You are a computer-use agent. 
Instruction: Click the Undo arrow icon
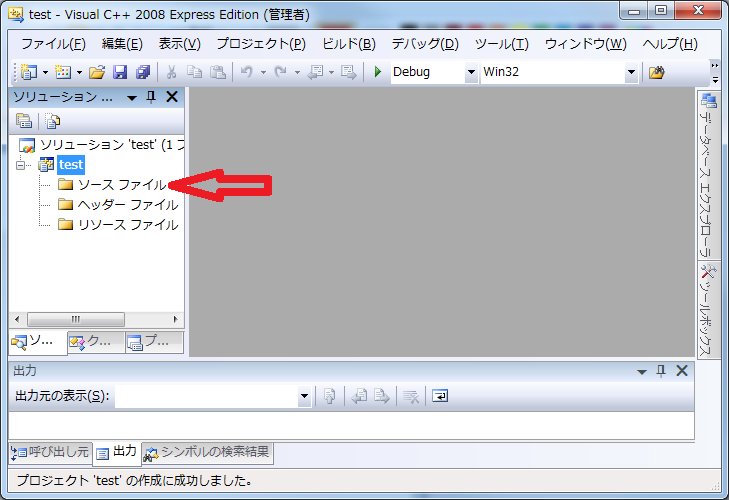247,72
